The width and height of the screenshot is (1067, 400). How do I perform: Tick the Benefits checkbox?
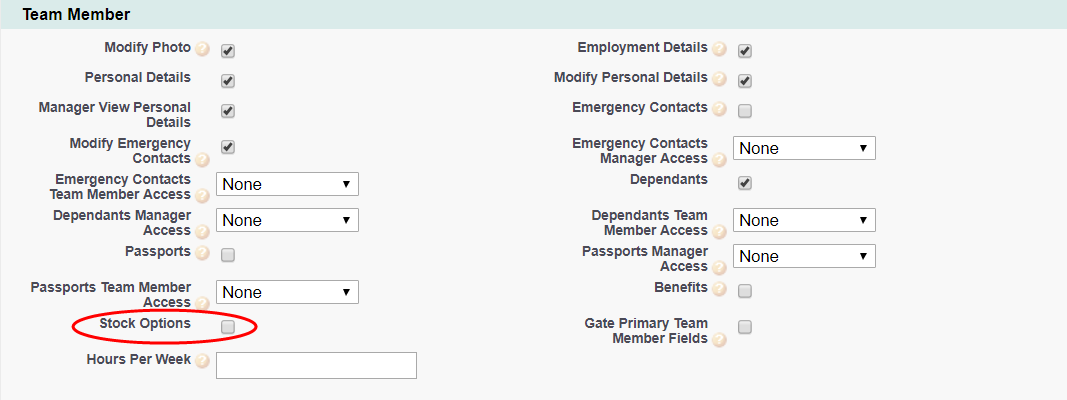point(745,291)
